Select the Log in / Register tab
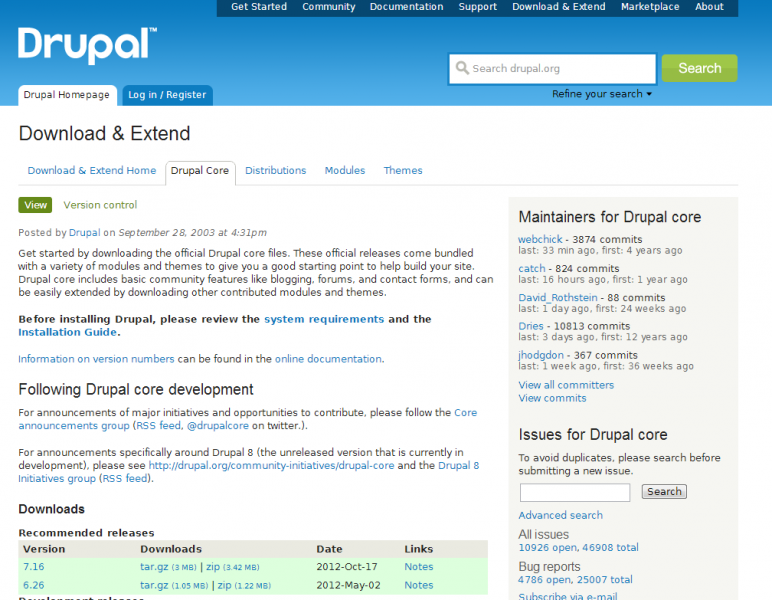This screenshot has height=600, width=772. [x=167, y=95]
